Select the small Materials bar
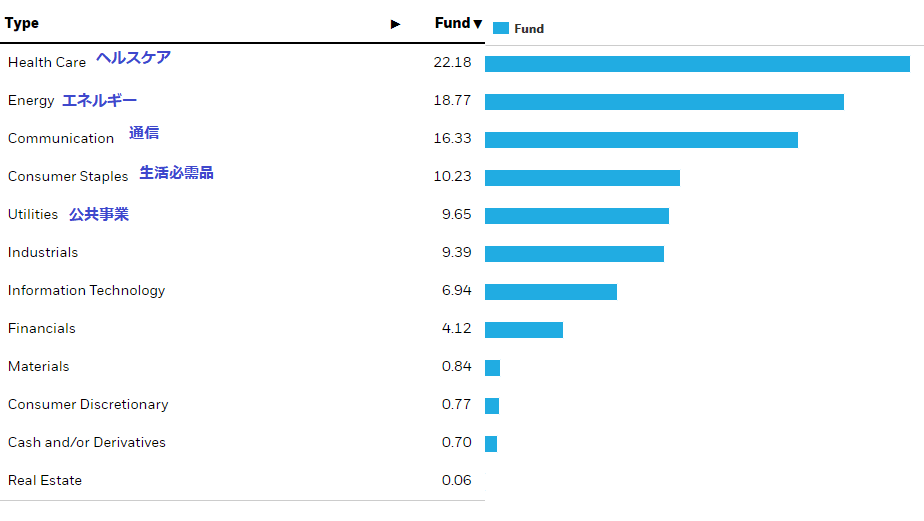This screenshot has height=521, width=924. pos(492,368)
